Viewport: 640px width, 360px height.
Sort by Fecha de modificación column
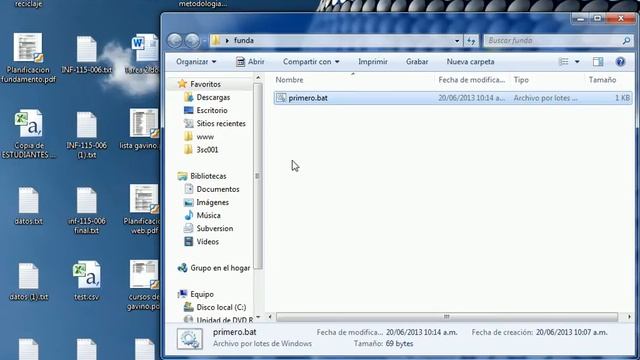[471, 80]
